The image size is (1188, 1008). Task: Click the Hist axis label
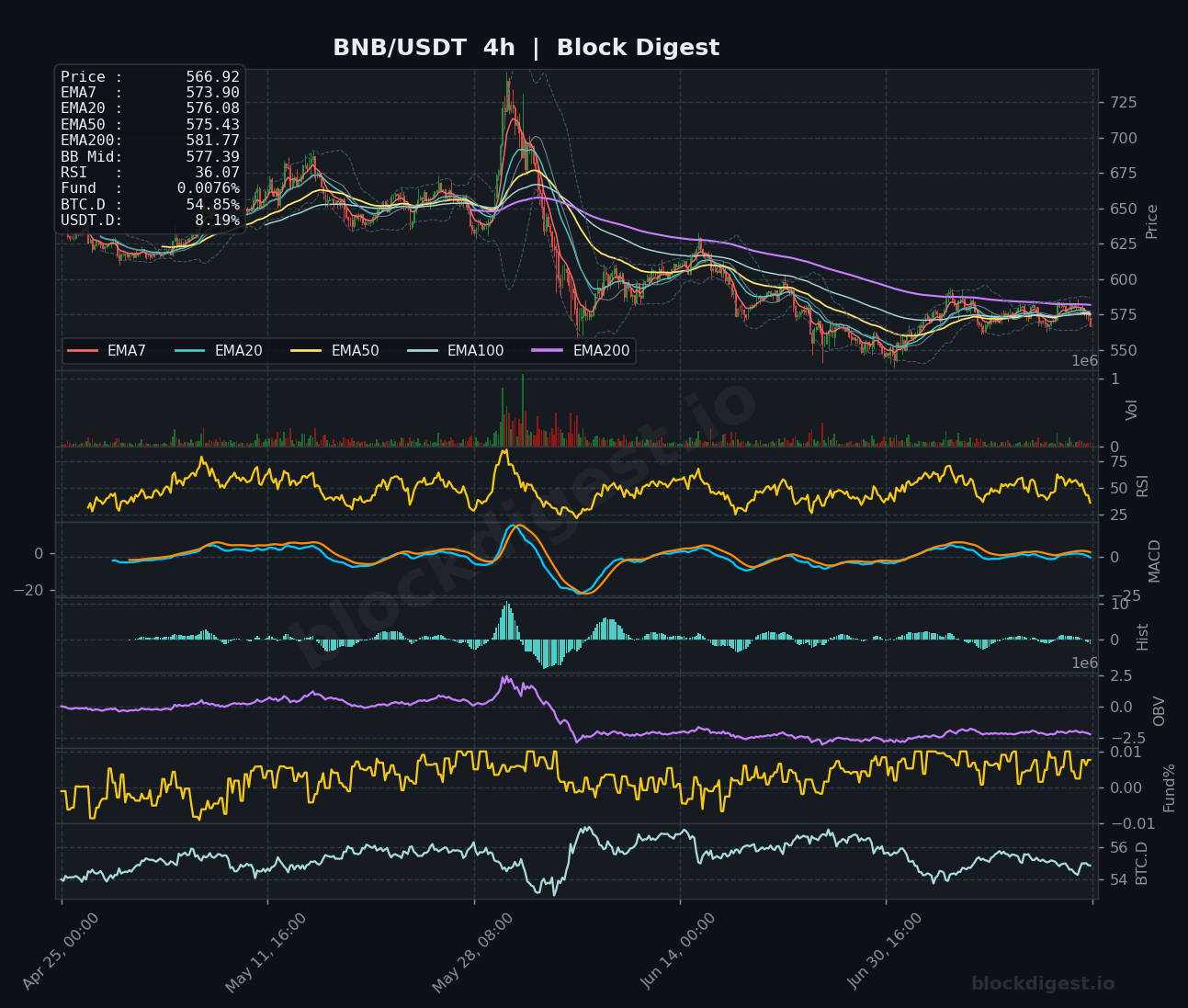[1143, 637]
